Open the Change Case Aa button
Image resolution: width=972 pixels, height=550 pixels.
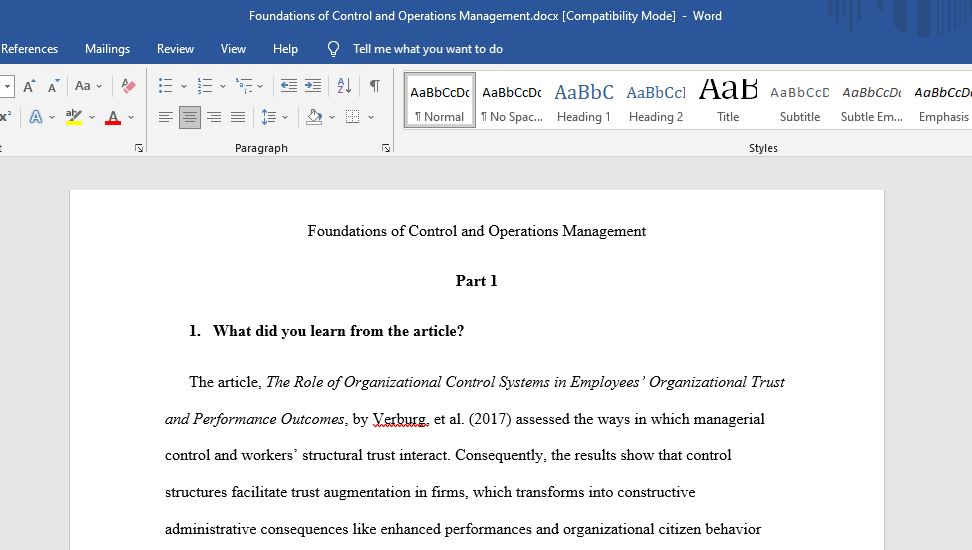82,86
